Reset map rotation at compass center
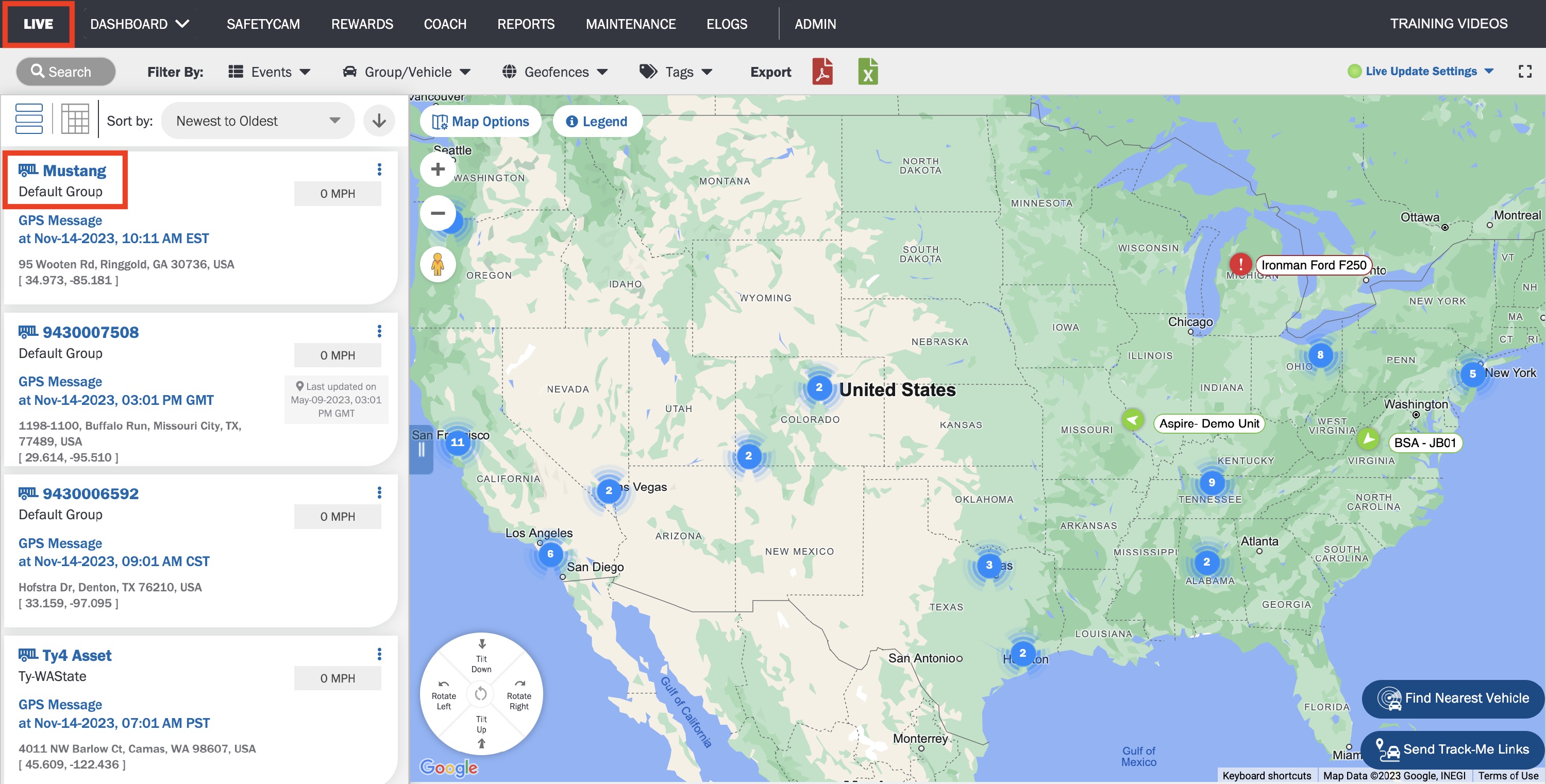The image size is (1546, 784). tap(481, 694)
